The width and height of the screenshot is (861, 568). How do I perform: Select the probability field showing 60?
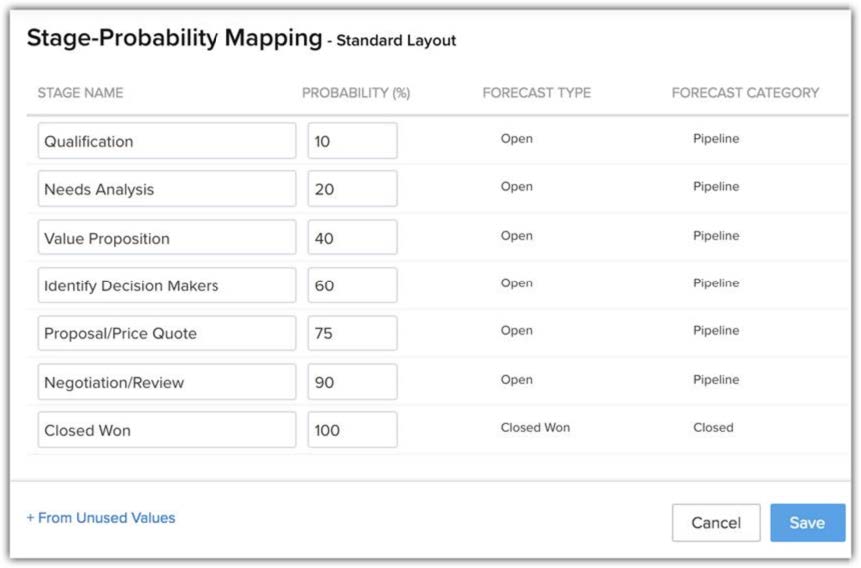click(352, 285)
